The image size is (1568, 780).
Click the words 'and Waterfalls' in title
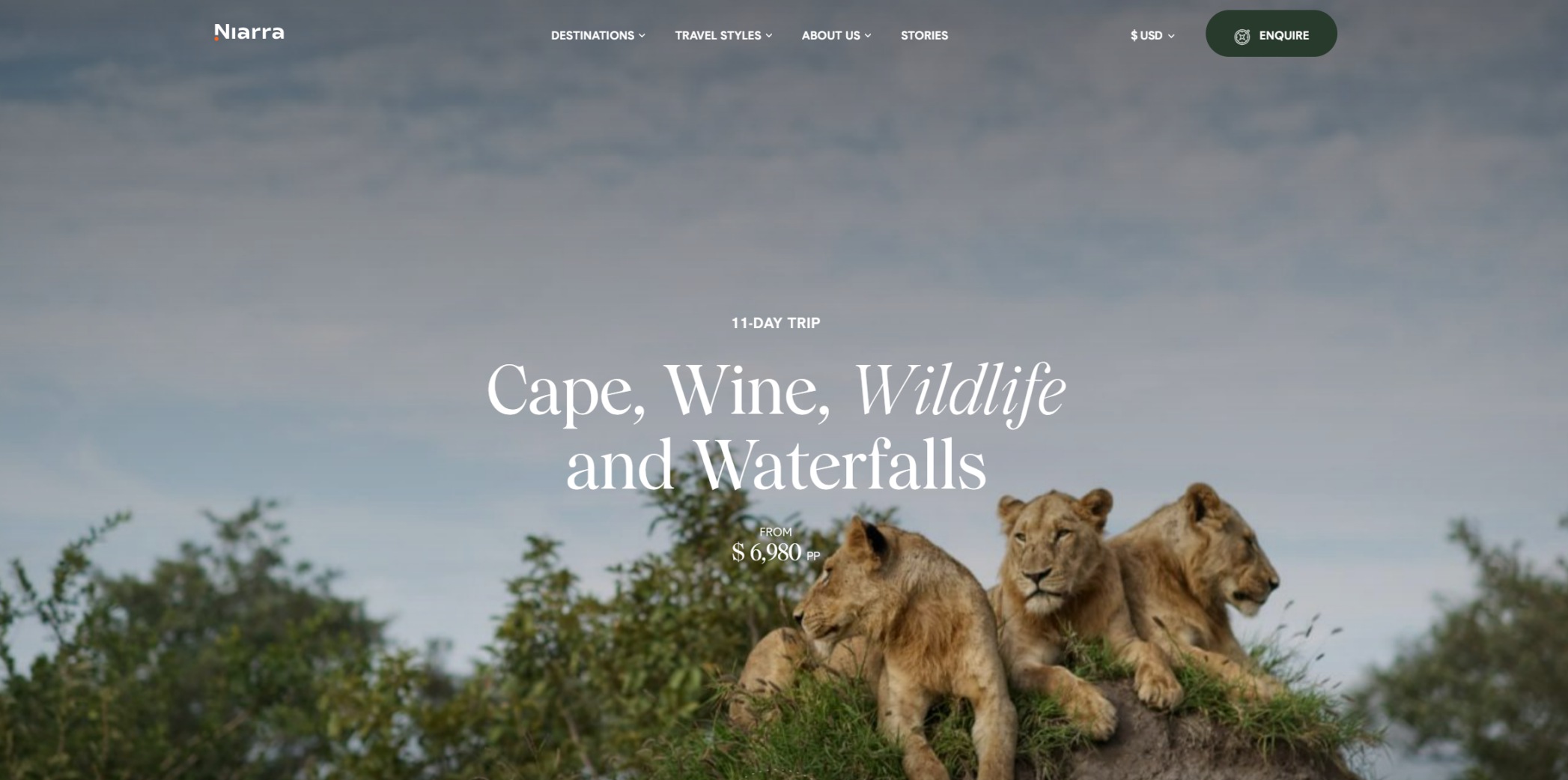pos(776,465)
